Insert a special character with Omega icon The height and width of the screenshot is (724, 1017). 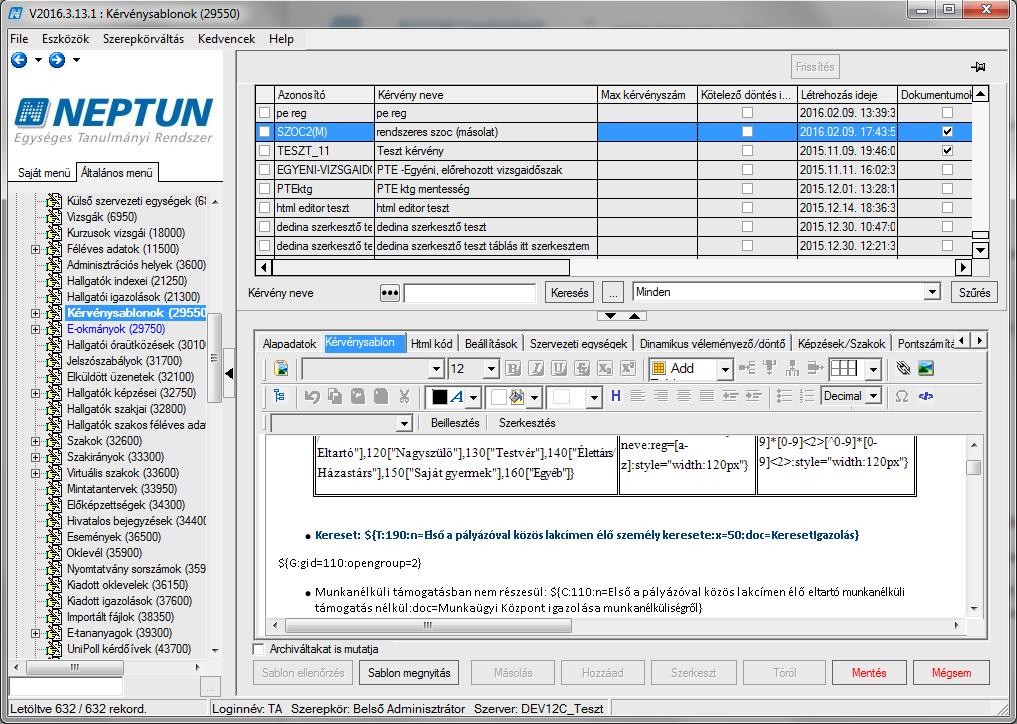click(902, 396)
